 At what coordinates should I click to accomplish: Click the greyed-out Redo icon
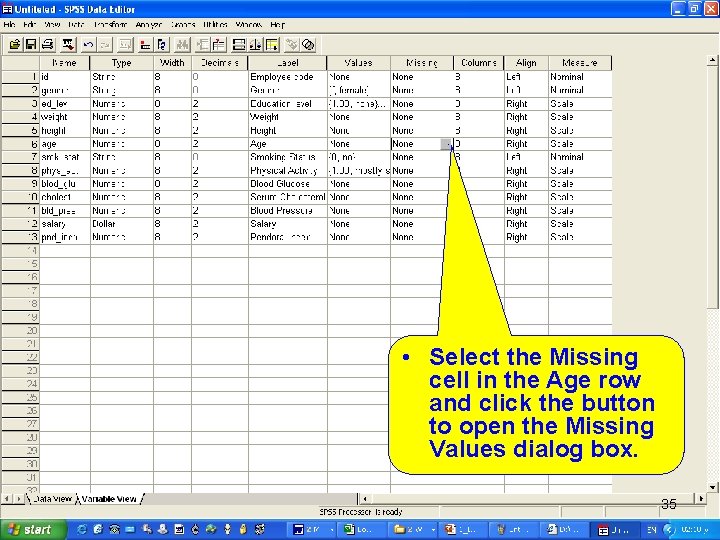[106, 45]
